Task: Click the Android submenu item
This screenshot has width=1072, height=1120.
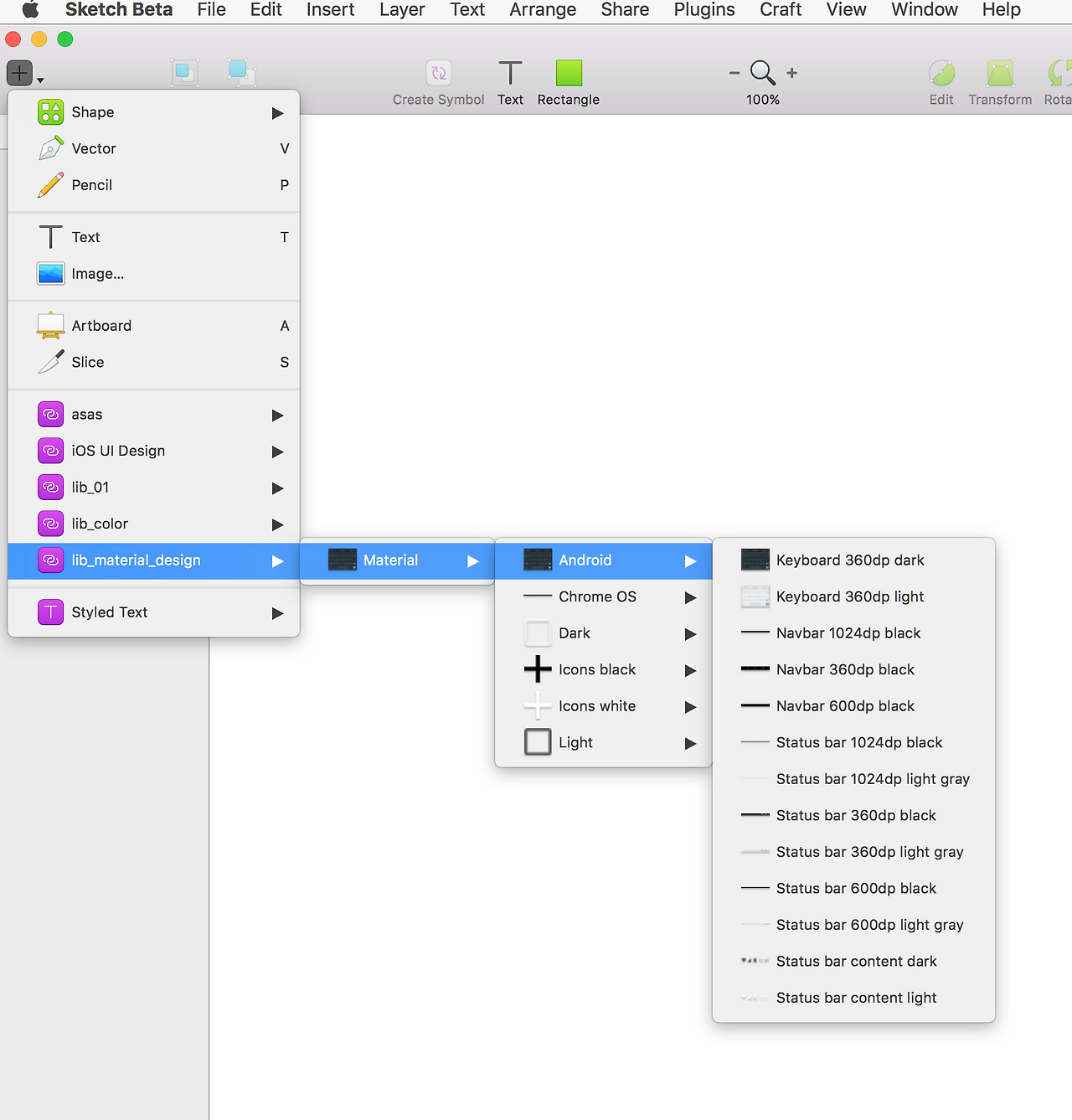Action: pos(603,560)
